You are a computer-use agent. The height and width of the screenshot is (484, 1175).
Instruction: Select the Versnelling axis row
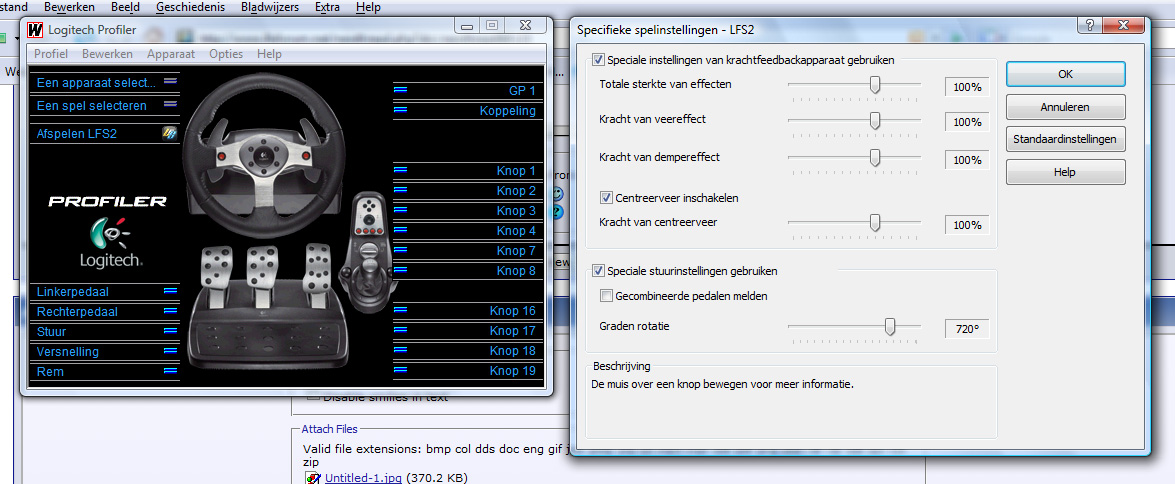click(x=104, y=351)
